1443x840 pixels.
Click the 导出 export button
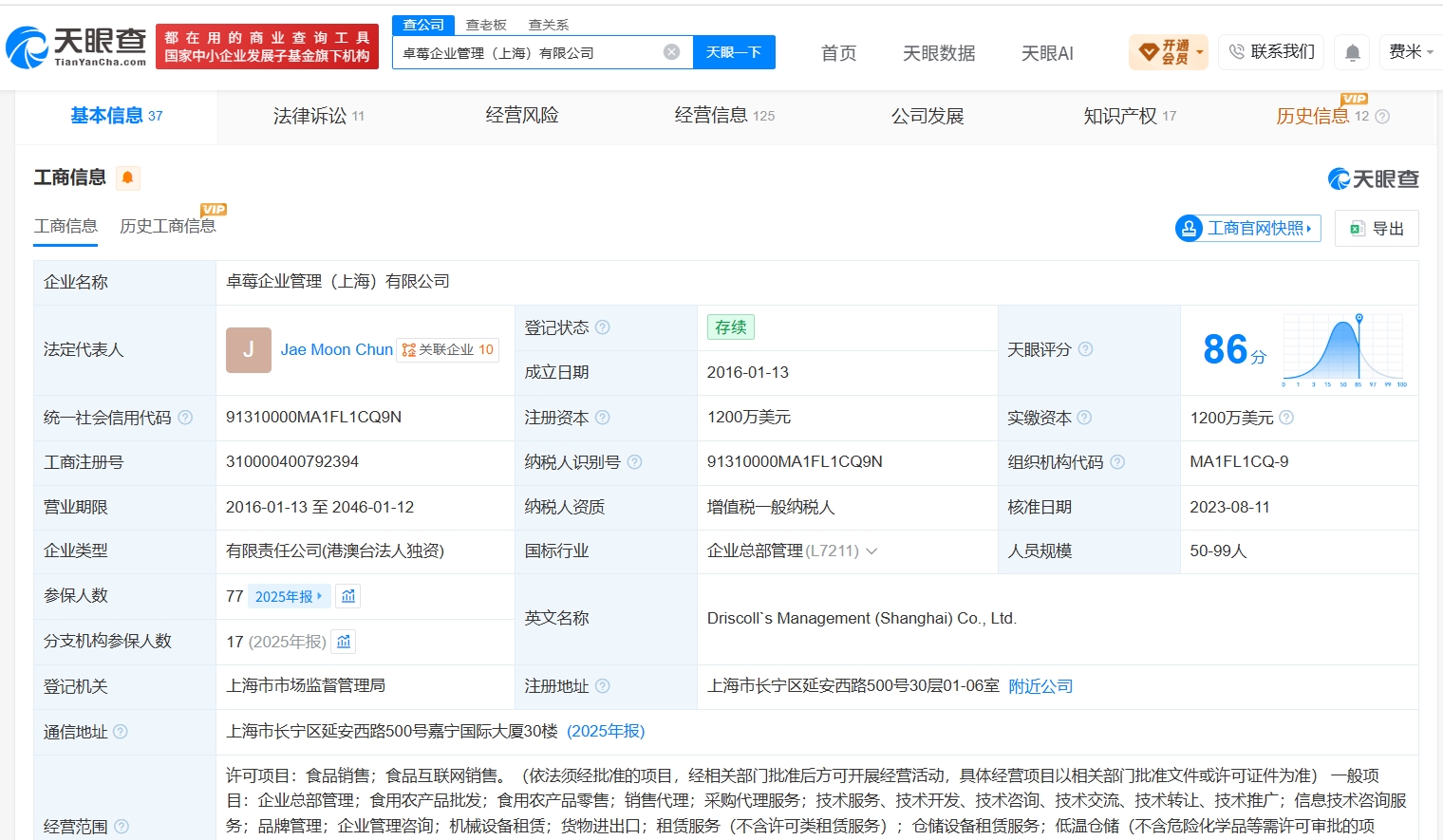pyautogui.click(x=1377, y=229)
